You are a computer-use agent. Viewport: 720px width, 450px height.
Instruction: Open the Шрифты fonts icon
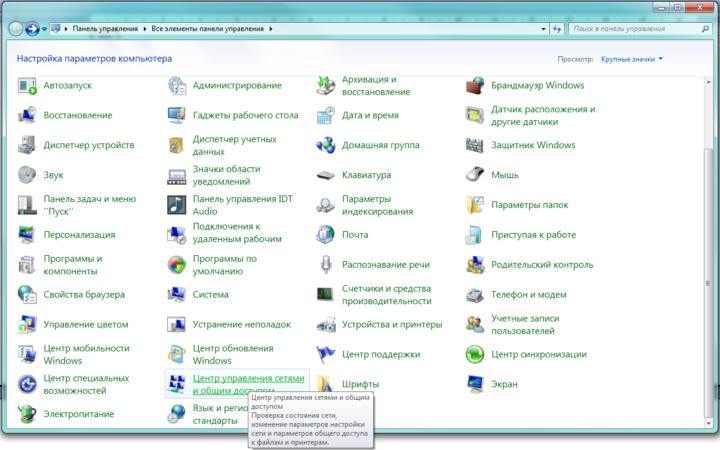pyautogui.click(x=326, y=384)
